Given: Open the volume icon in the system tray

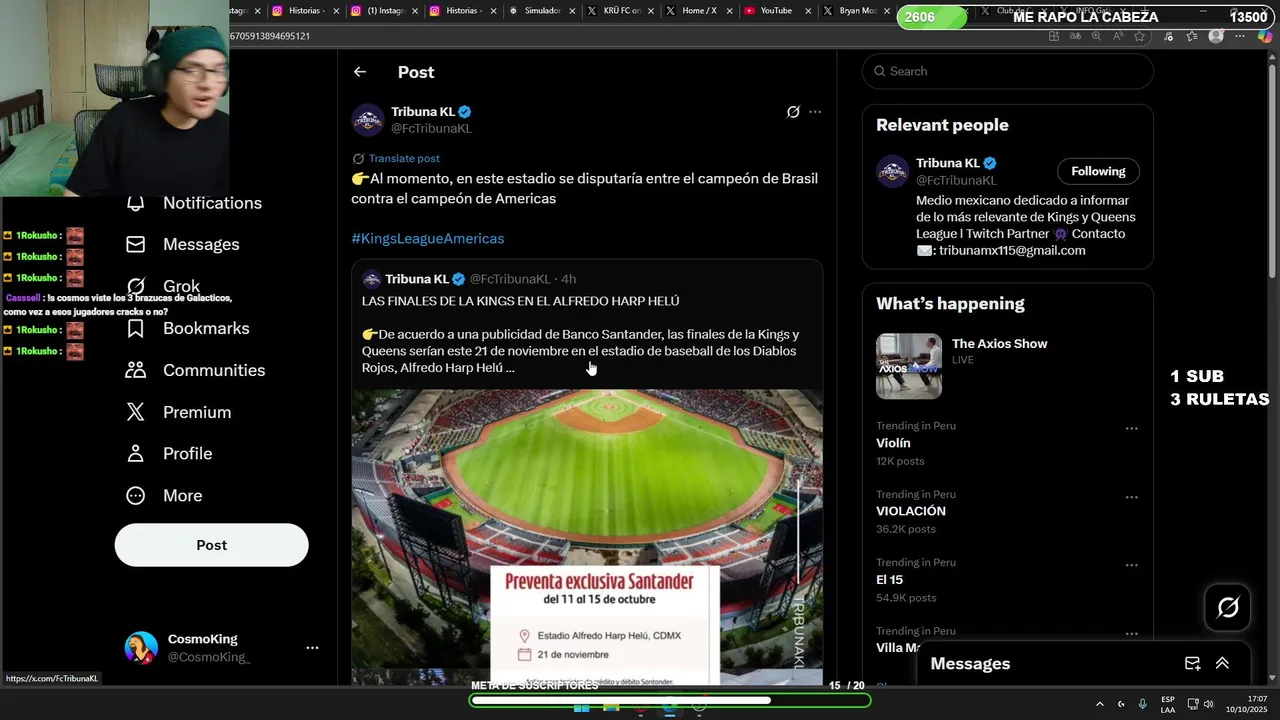Looking at the screenshot, I should (1209, 704).
